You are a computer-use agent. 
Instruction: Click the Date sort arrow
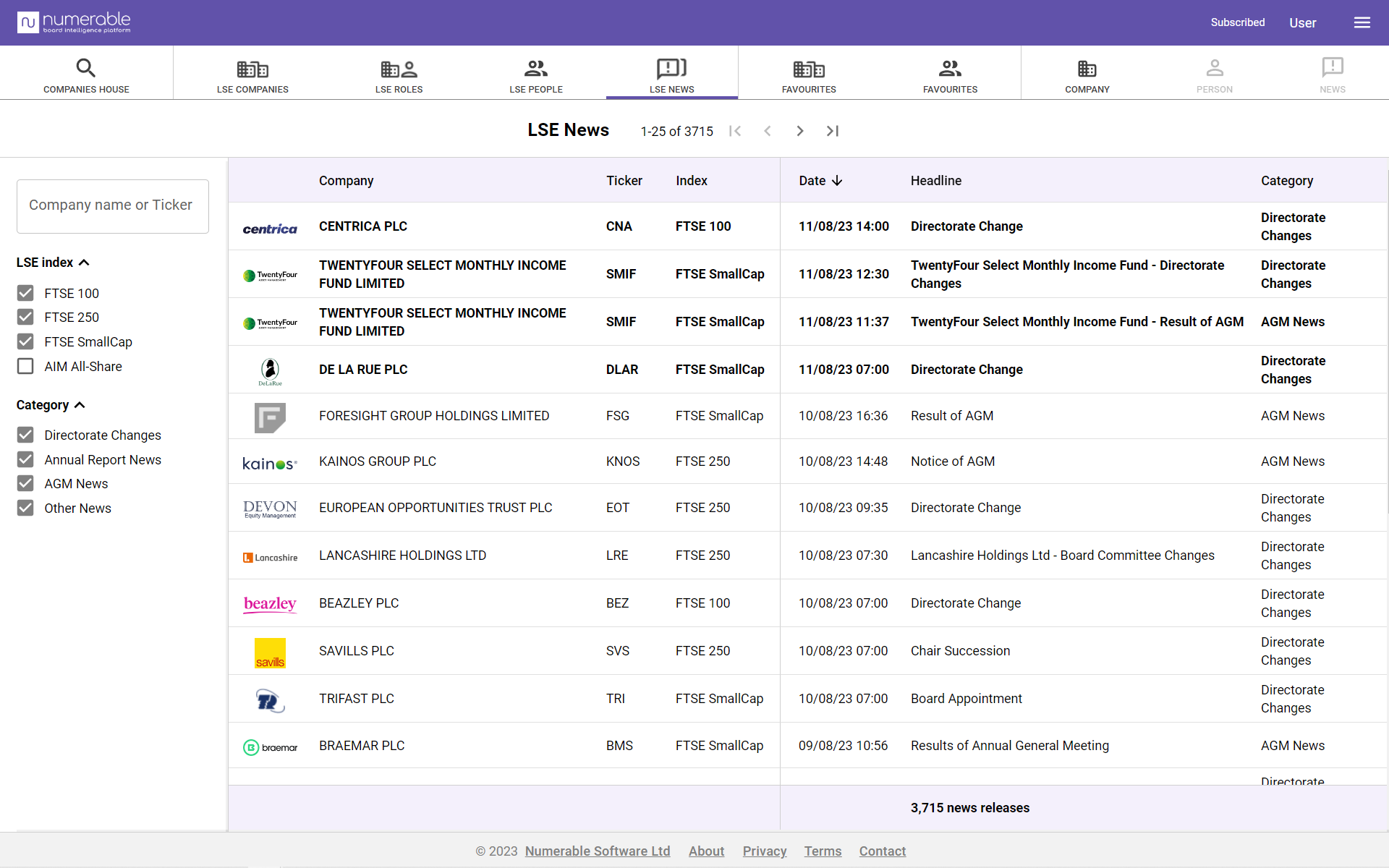837,181
